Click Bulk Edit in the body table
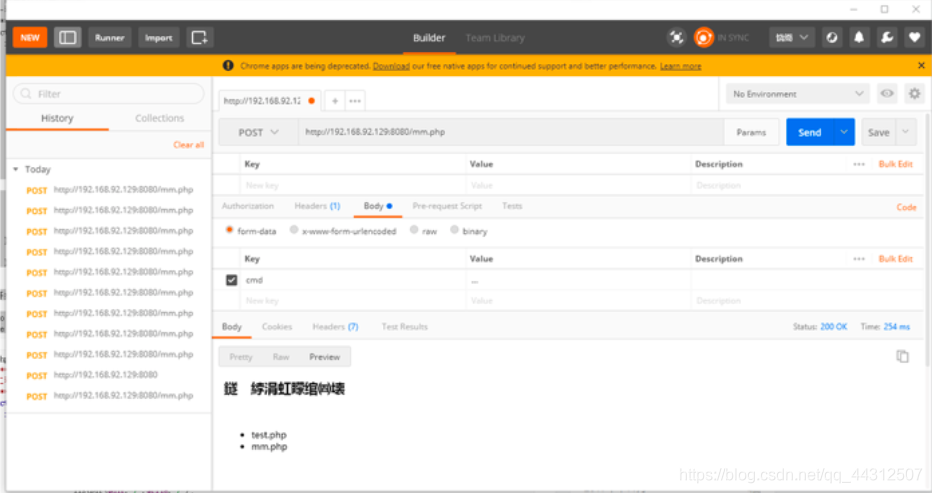Screen dimensions: 932x493 [x=896, y=259]
